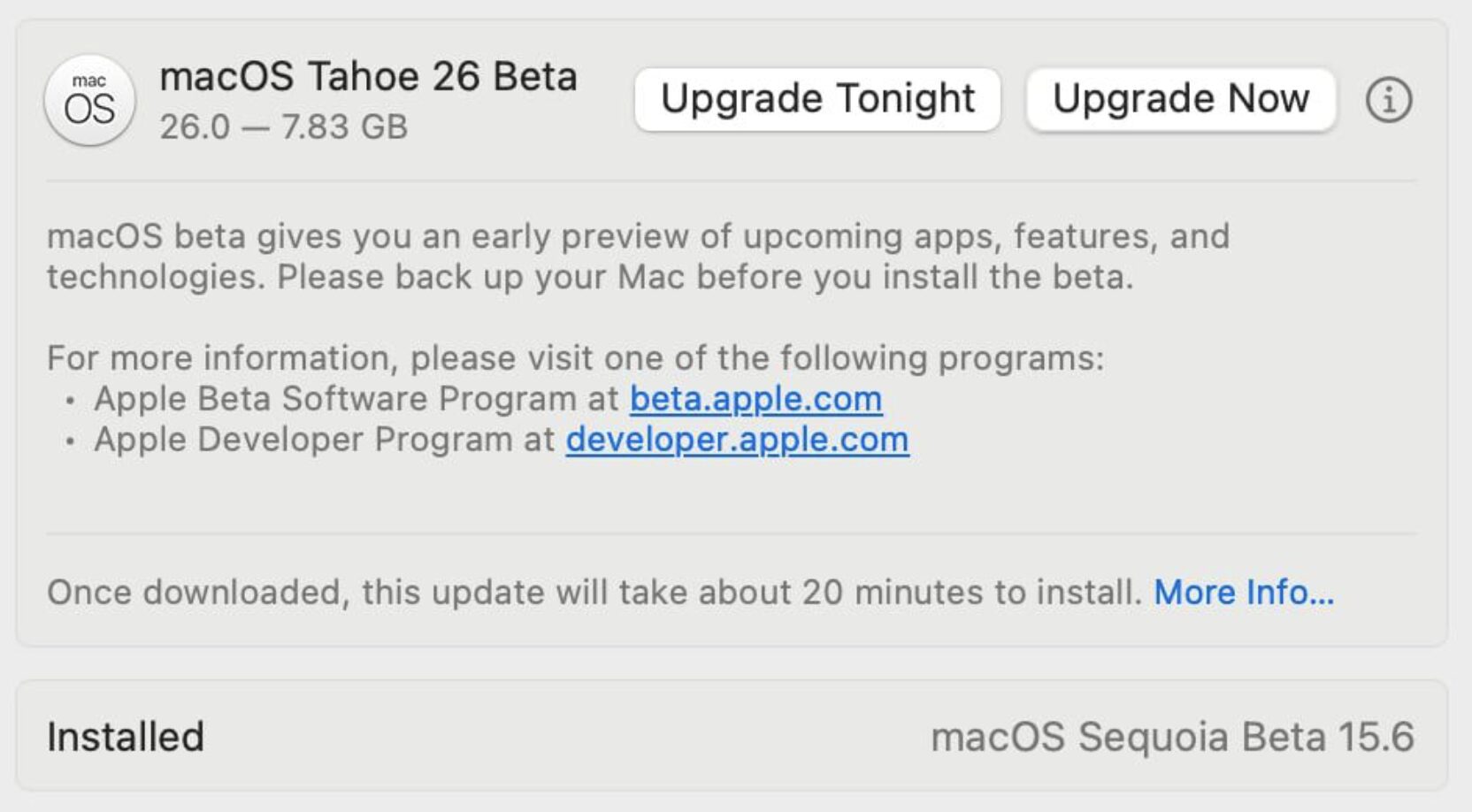This screenshot has height=812, width=1472.
Task: Select the macOS Sequoia Beta 15.6 version text
Action: pos(1172,737)
